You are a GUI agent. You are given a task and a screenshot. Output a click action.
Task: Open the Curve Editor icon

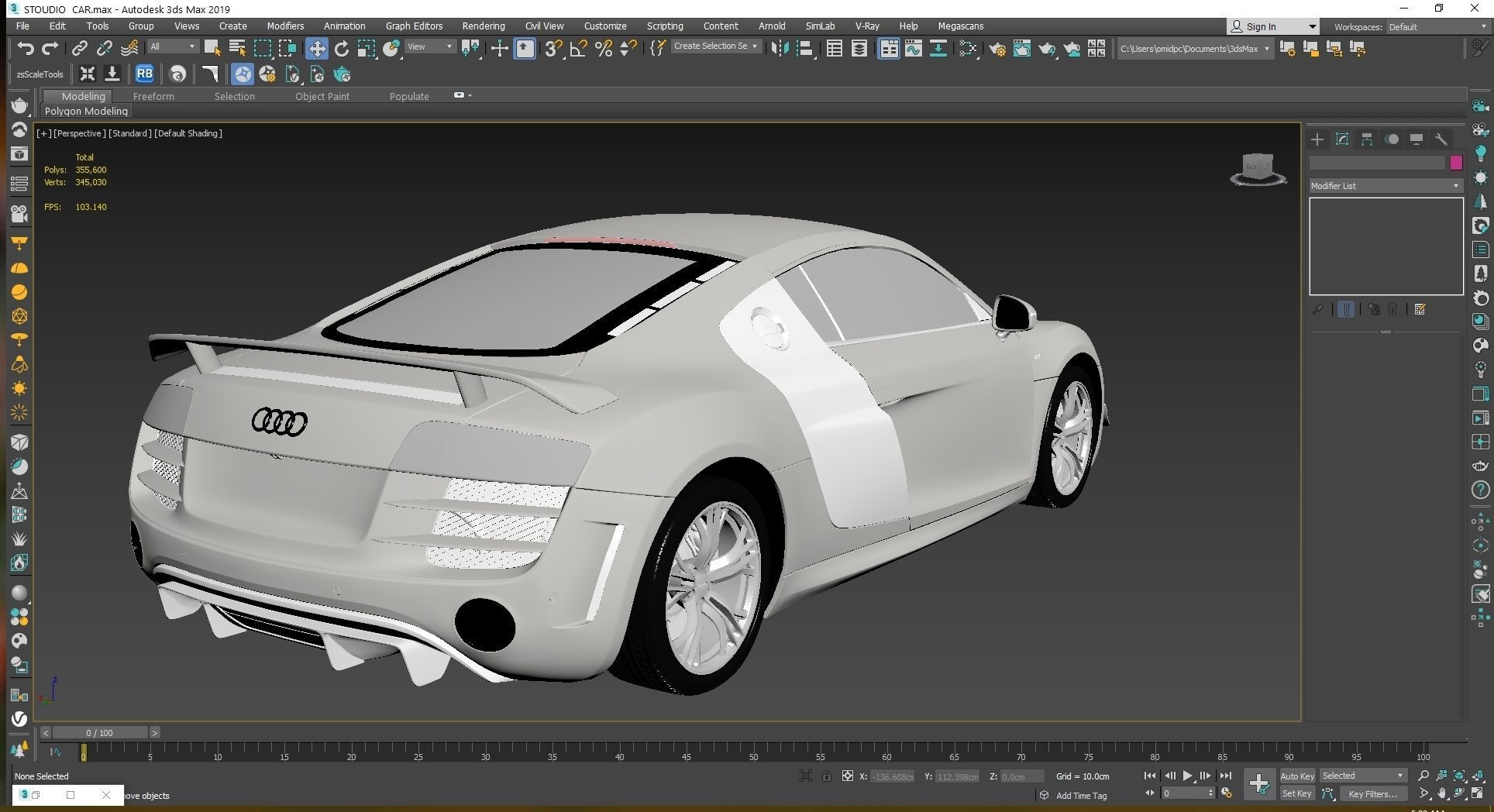pos(914,49)
